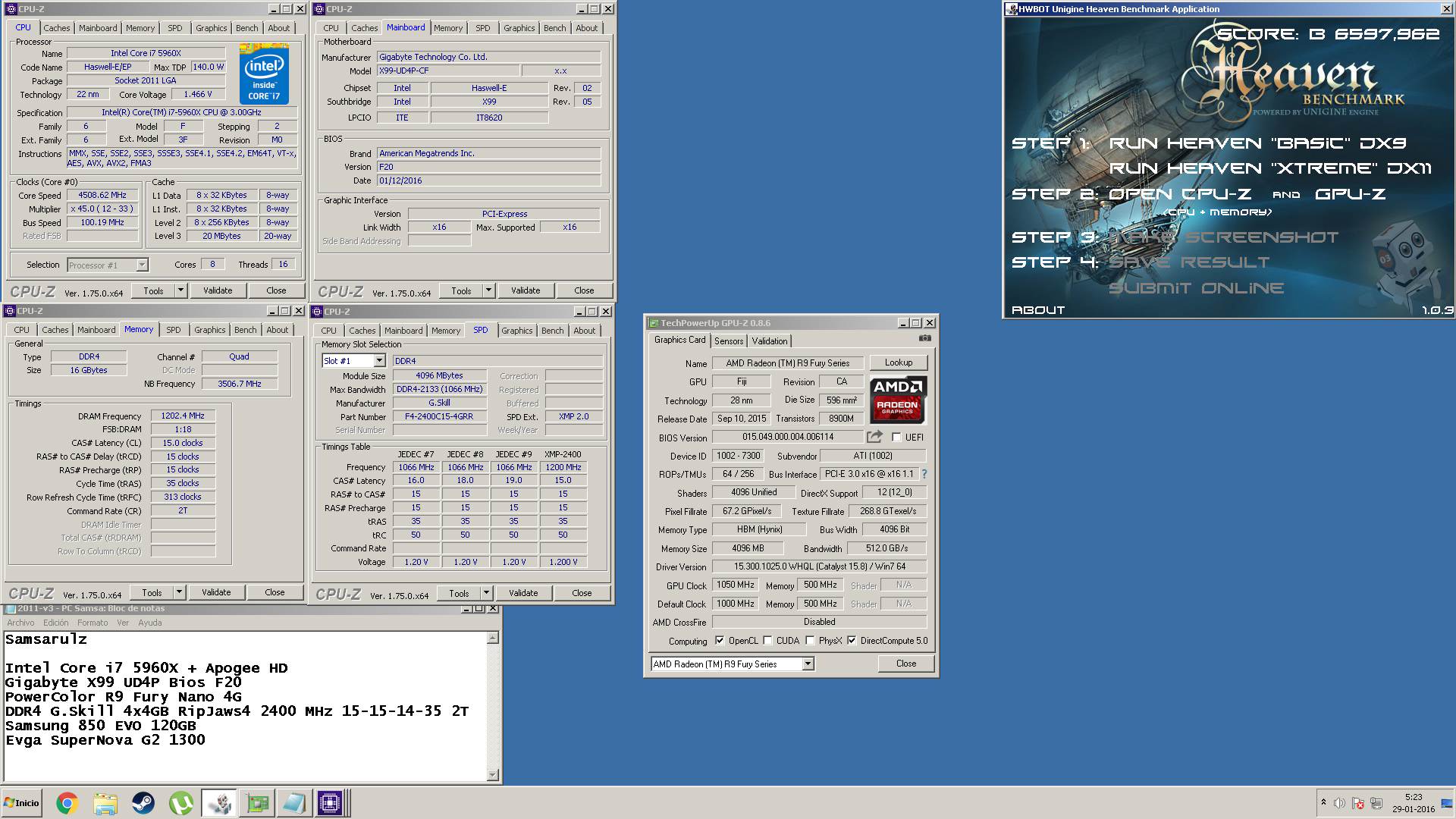Viewport: 1456px width, 819px height.
Task: Toggle UEFI checkbox in GPU-Z
Action: click(896, 438)
